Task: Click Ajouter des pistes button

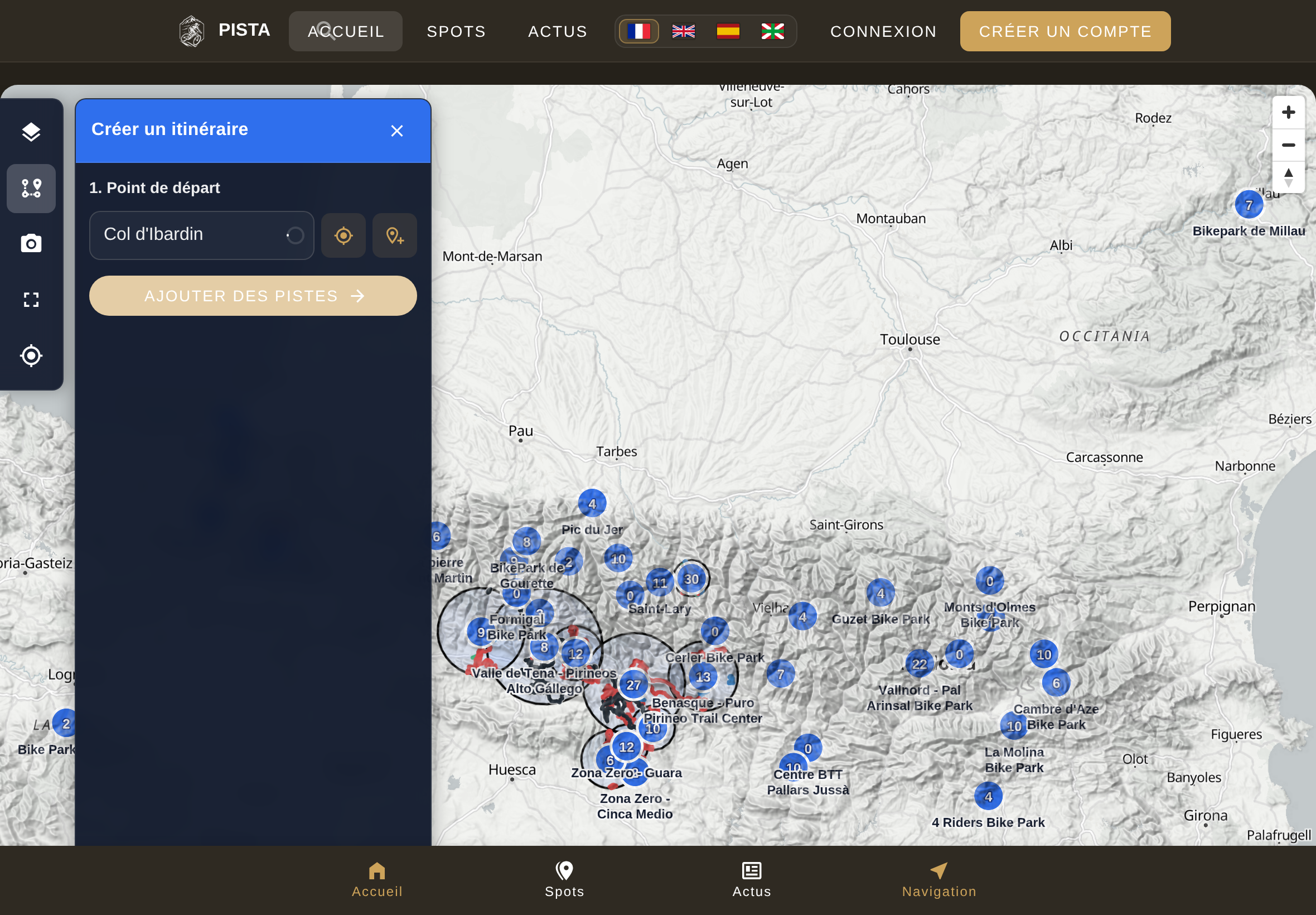Action: coord(253,296)
